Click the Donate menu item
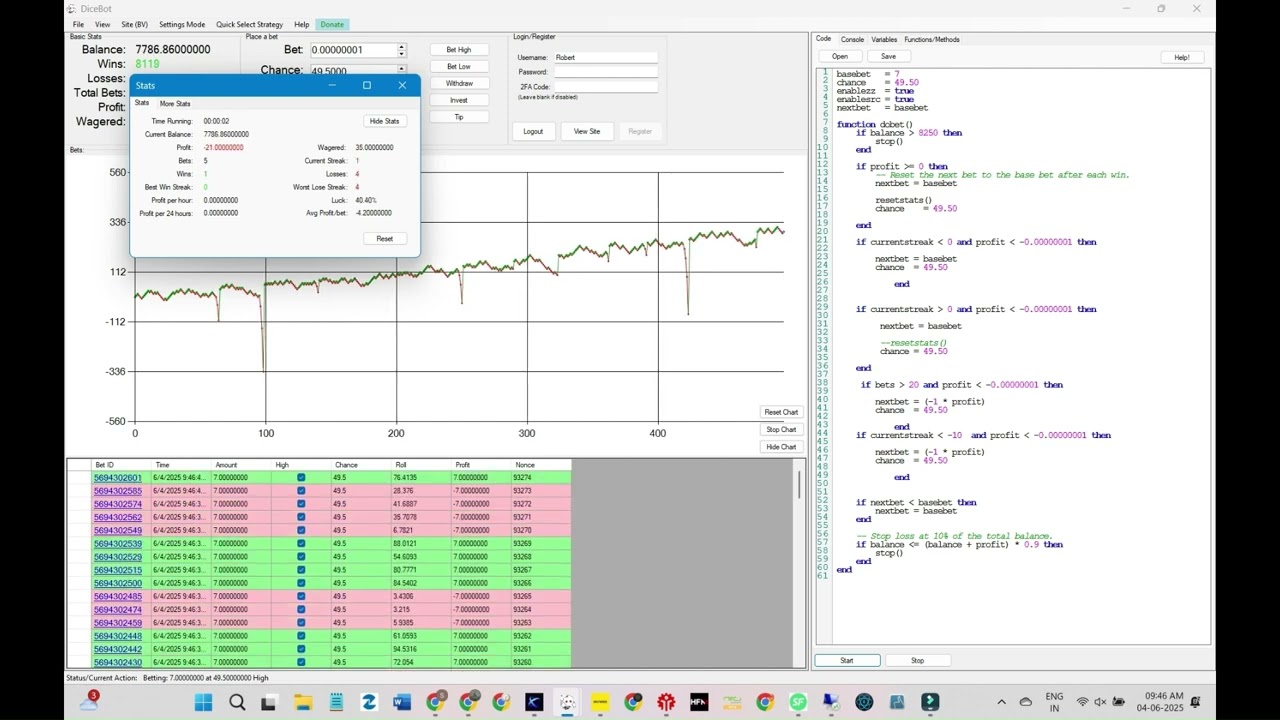This screenshot has height=720, width=1280. click(x=332, y=24)
